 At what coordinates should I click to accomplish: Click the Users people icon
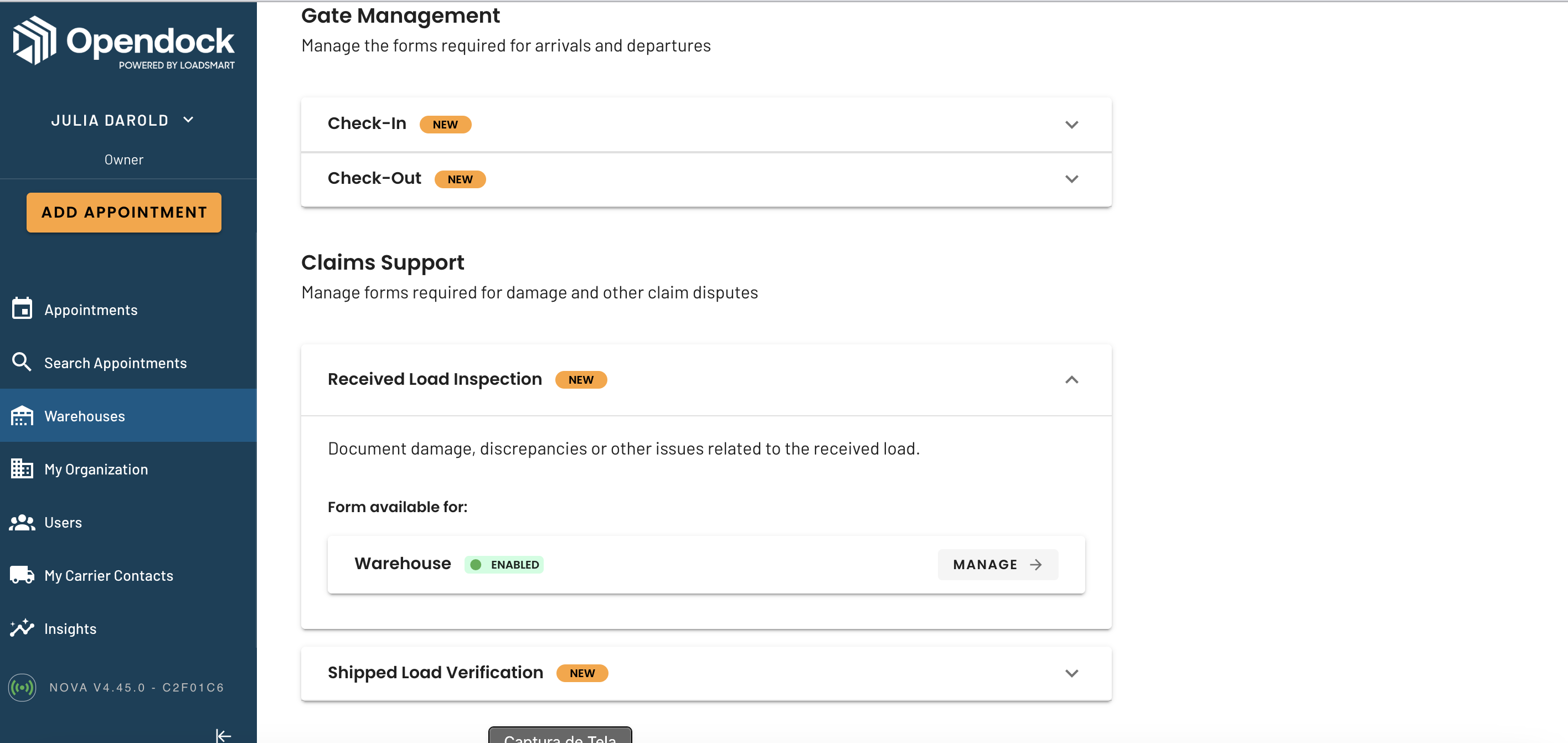pyautogui.click(x=22, y=522)
